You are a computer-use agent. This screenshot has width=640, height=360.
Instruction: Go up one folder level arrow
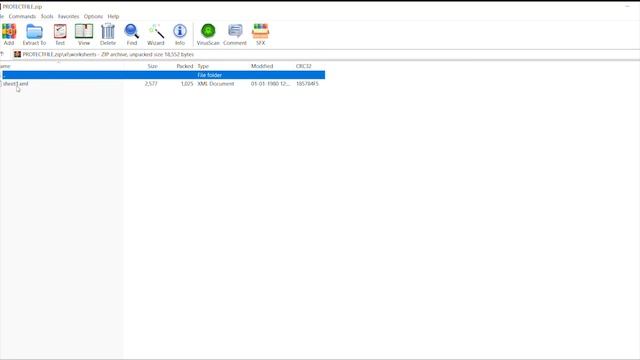tap(2, 54)
